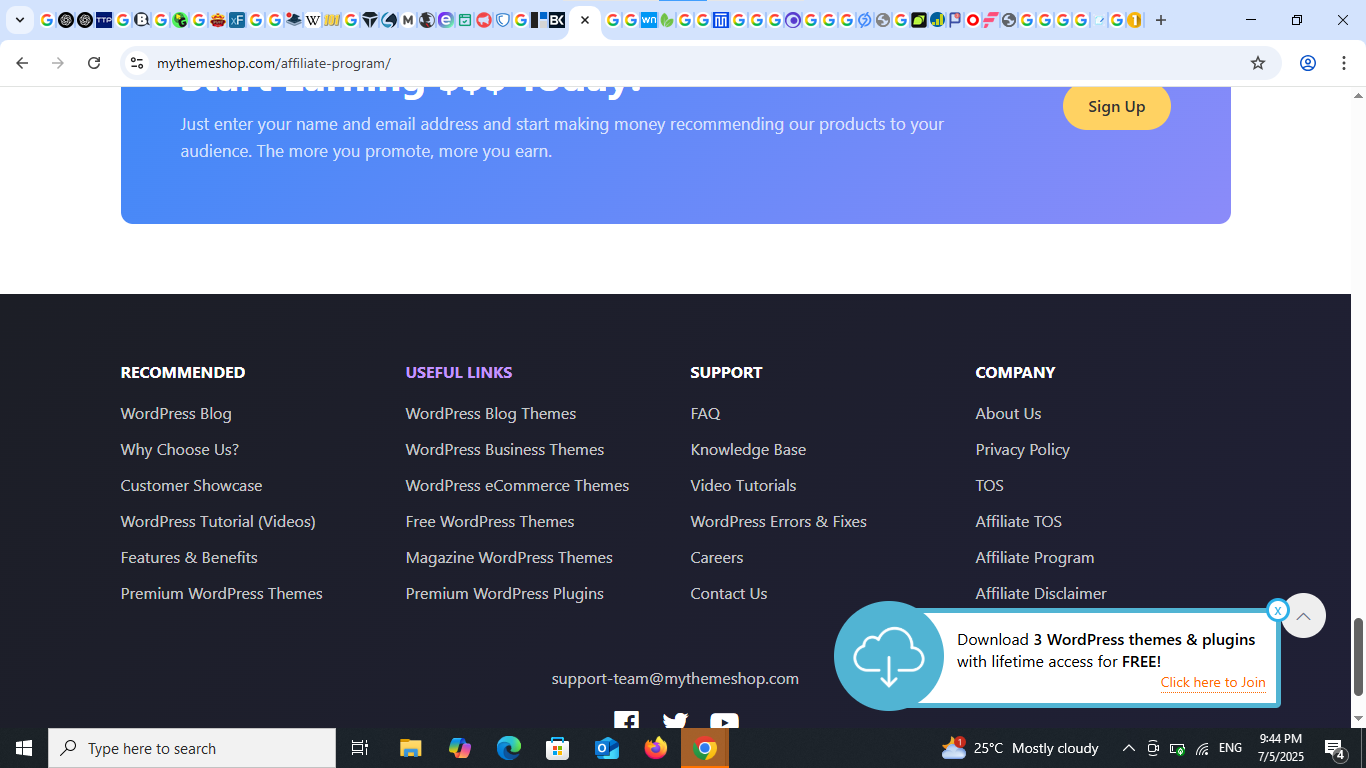This screenshot has height=768, width=1366.
Task: Open the Contact Us link
Action: coord(729,593)
